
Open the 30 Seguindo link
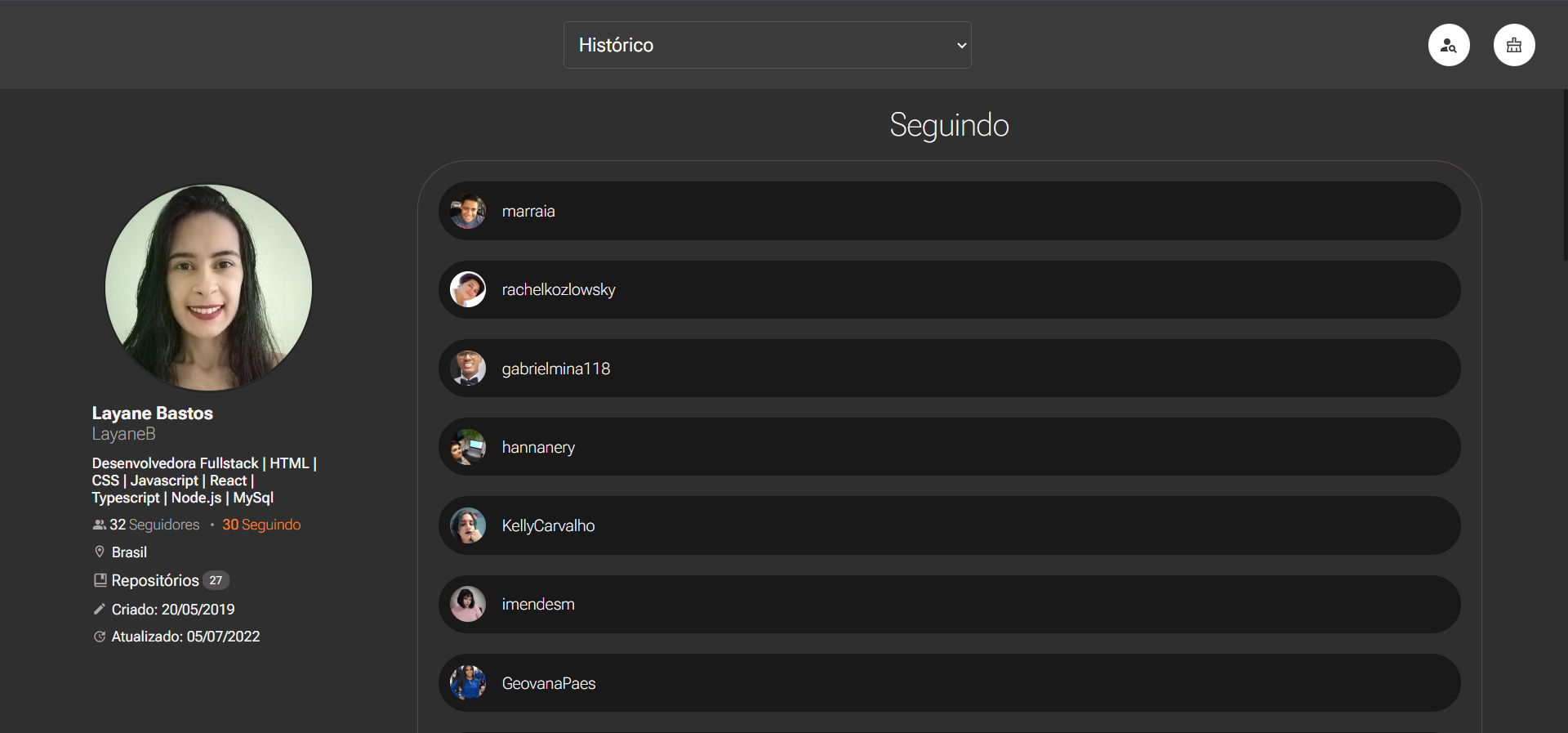pos(261,525)
